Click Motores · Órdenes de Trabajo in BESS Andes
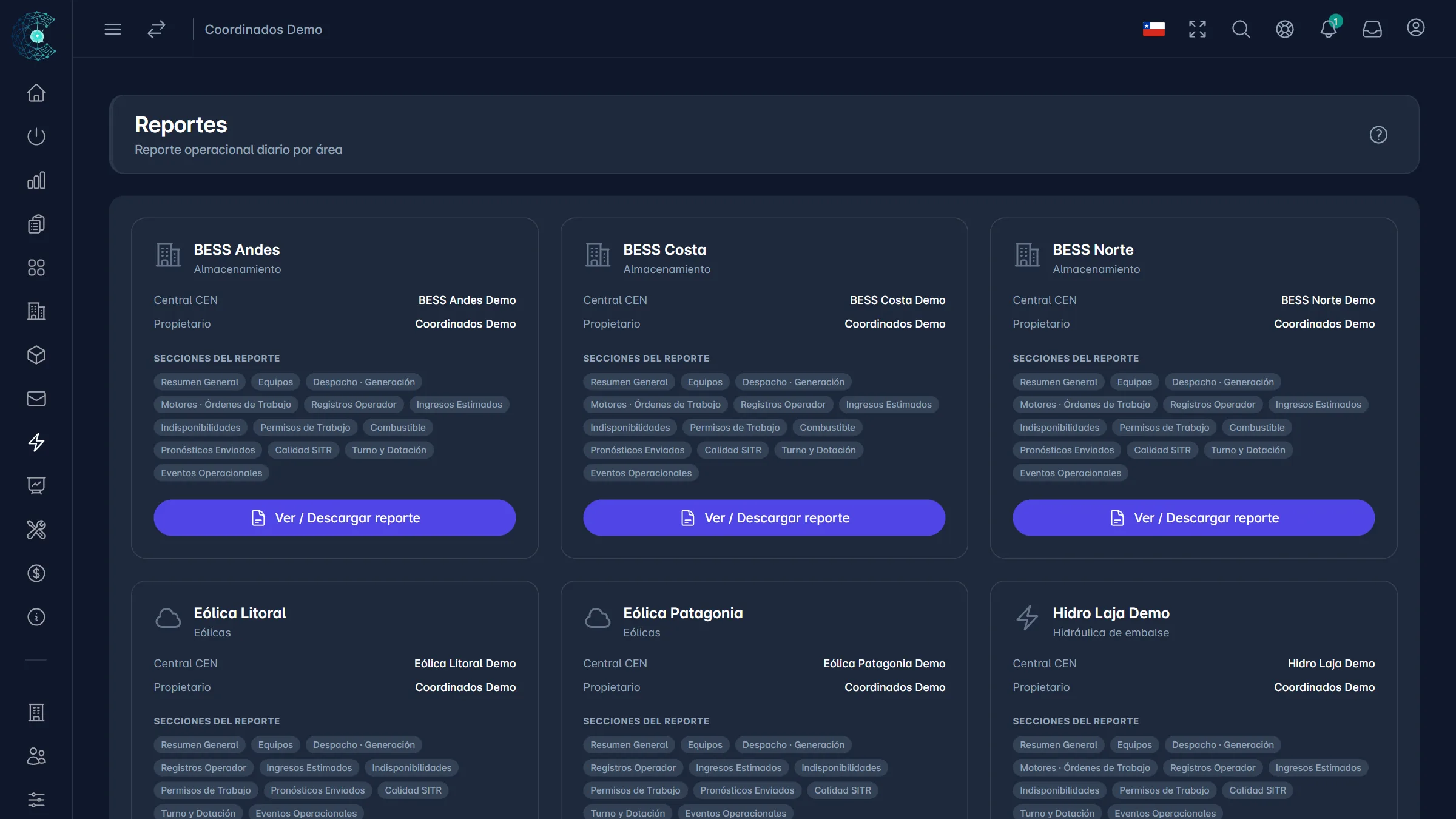Viewport: 1456px width, 819px height. click(226, 405)
